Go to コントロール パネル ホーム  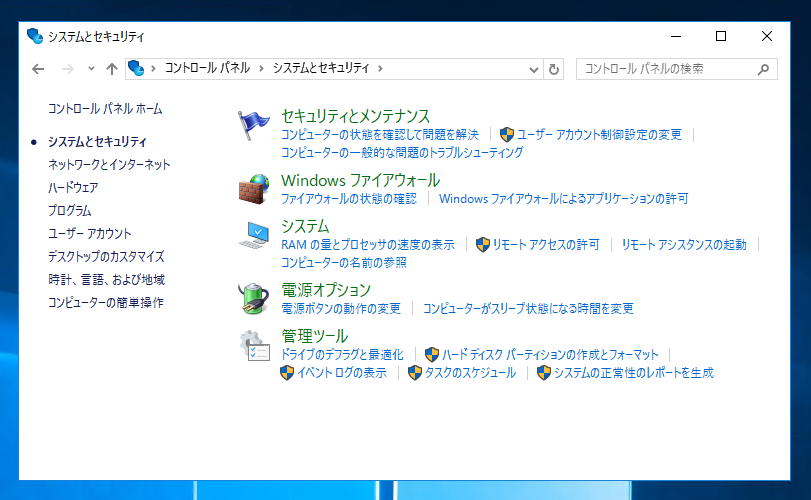[x=105, y=109]
